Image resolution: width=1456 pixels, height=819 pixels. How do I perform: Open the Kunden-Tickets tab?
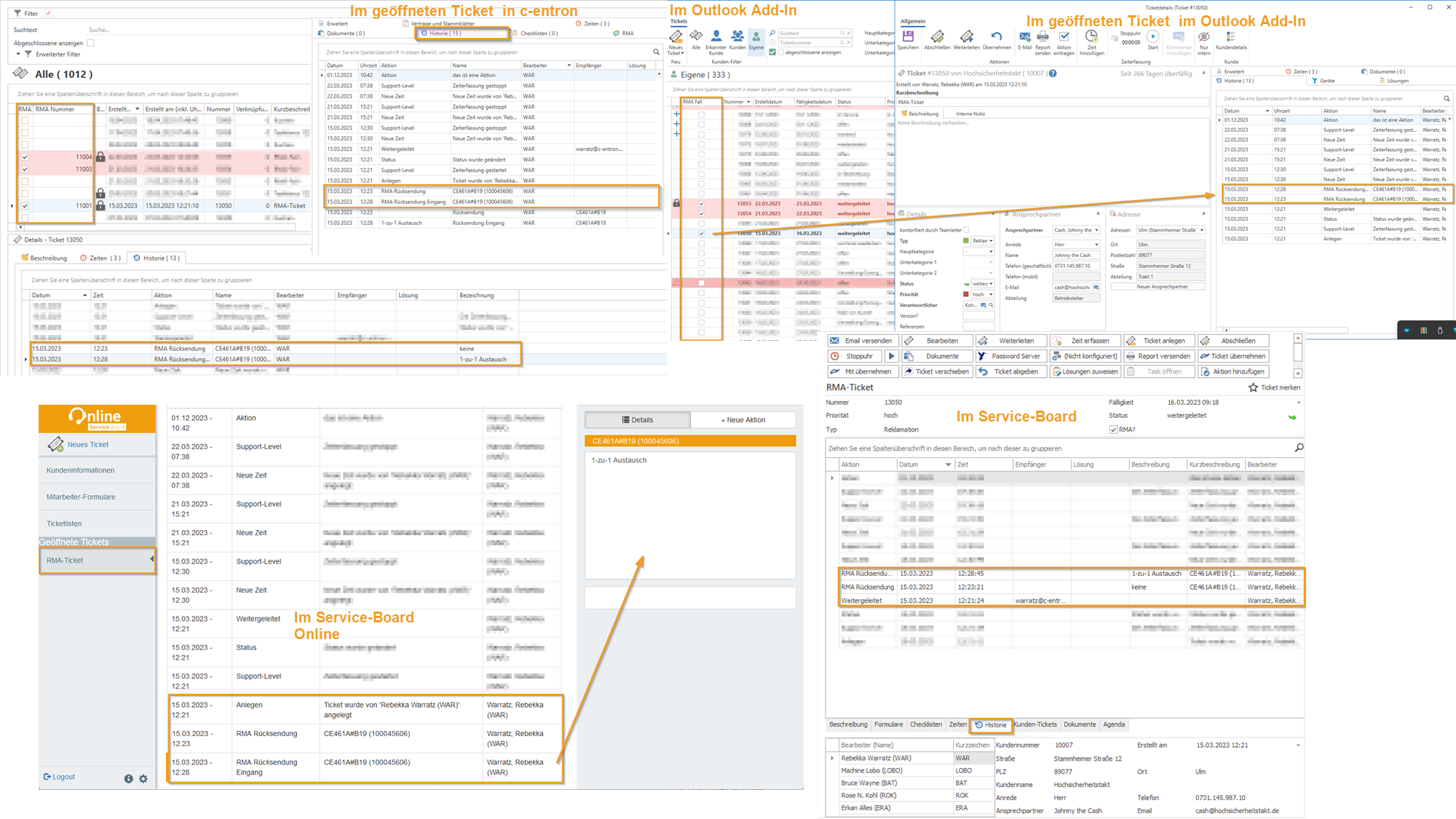click(1035, 724)
